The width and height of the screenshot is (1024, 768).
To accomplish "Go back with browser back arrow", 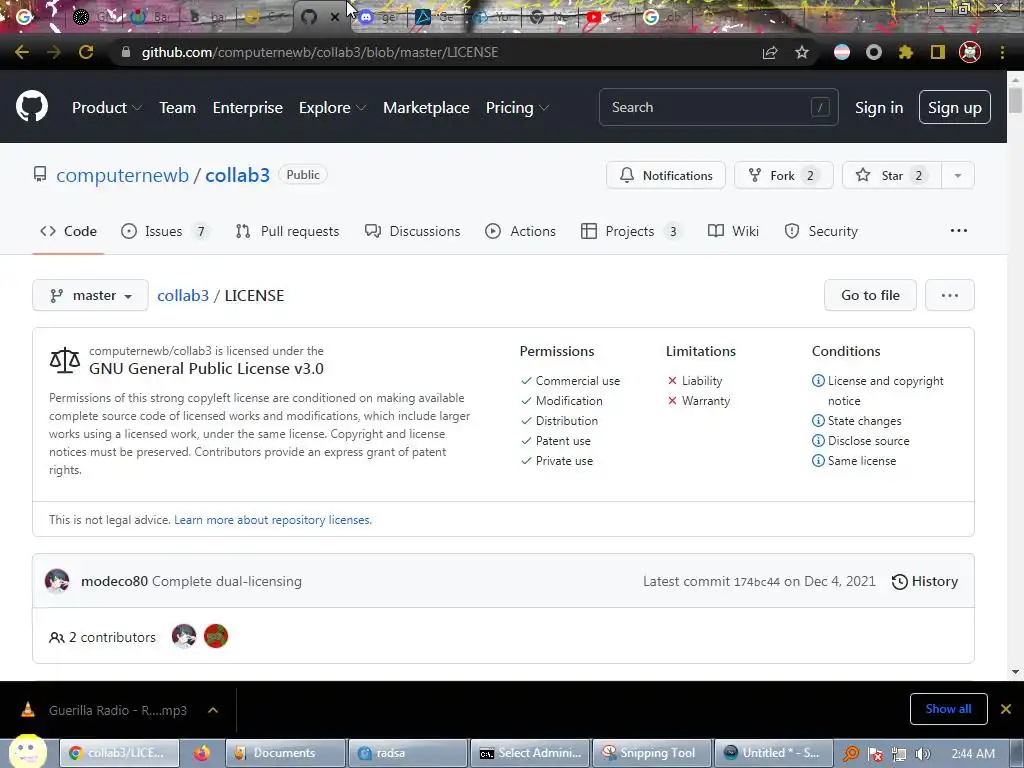I will click(22, 52).
